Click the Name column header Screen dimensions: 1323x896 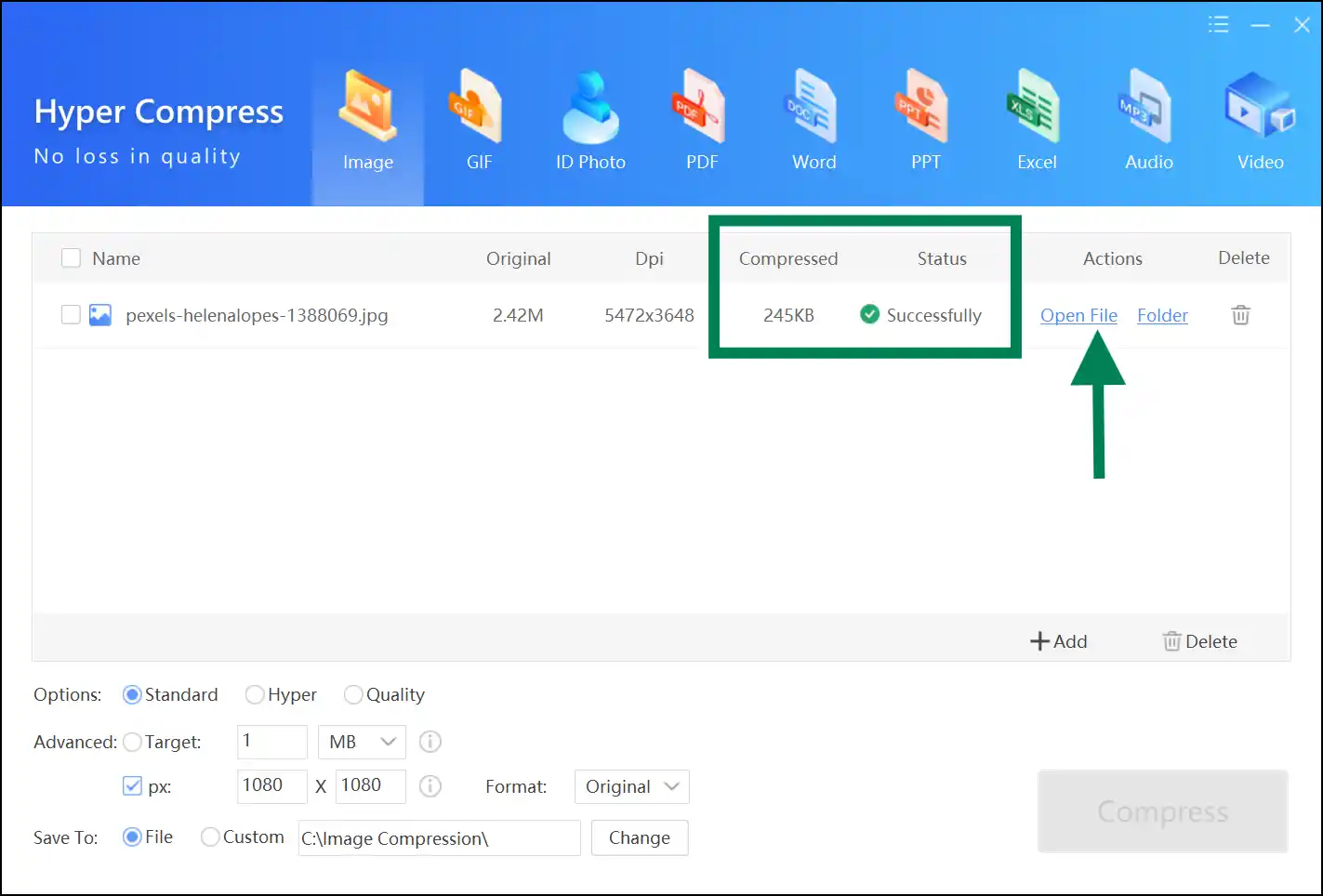point(116,258)
